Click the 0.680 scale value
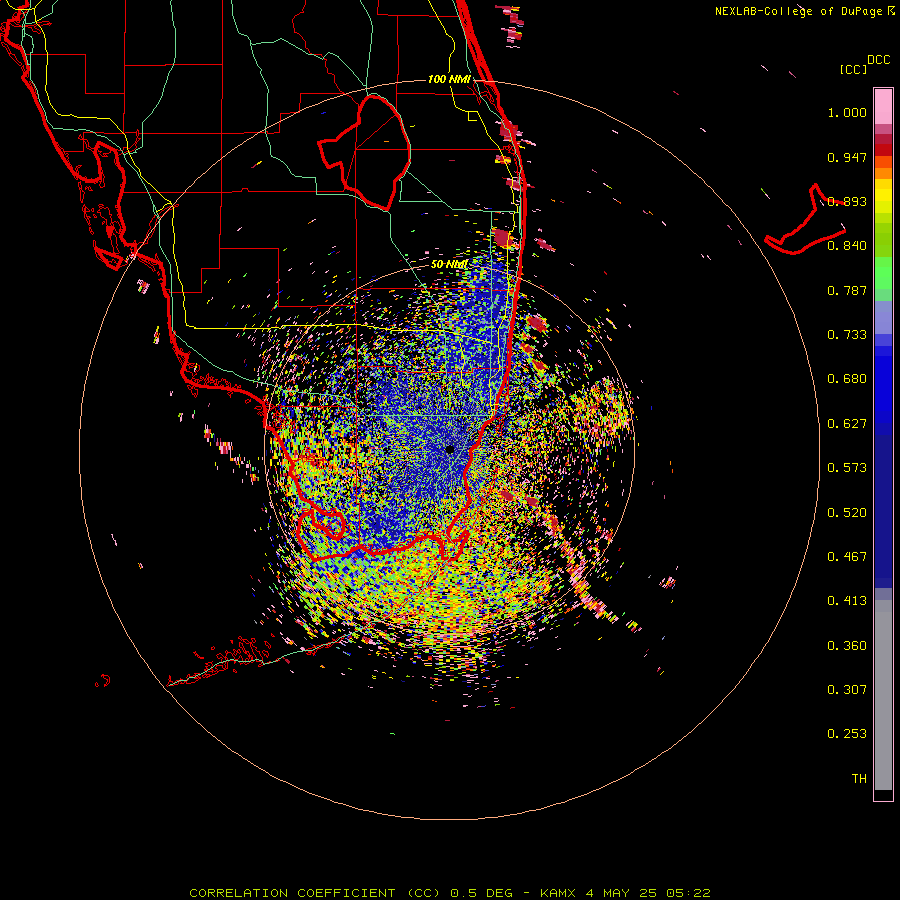This screenshot has width=900, height=900. coord(847,379)
